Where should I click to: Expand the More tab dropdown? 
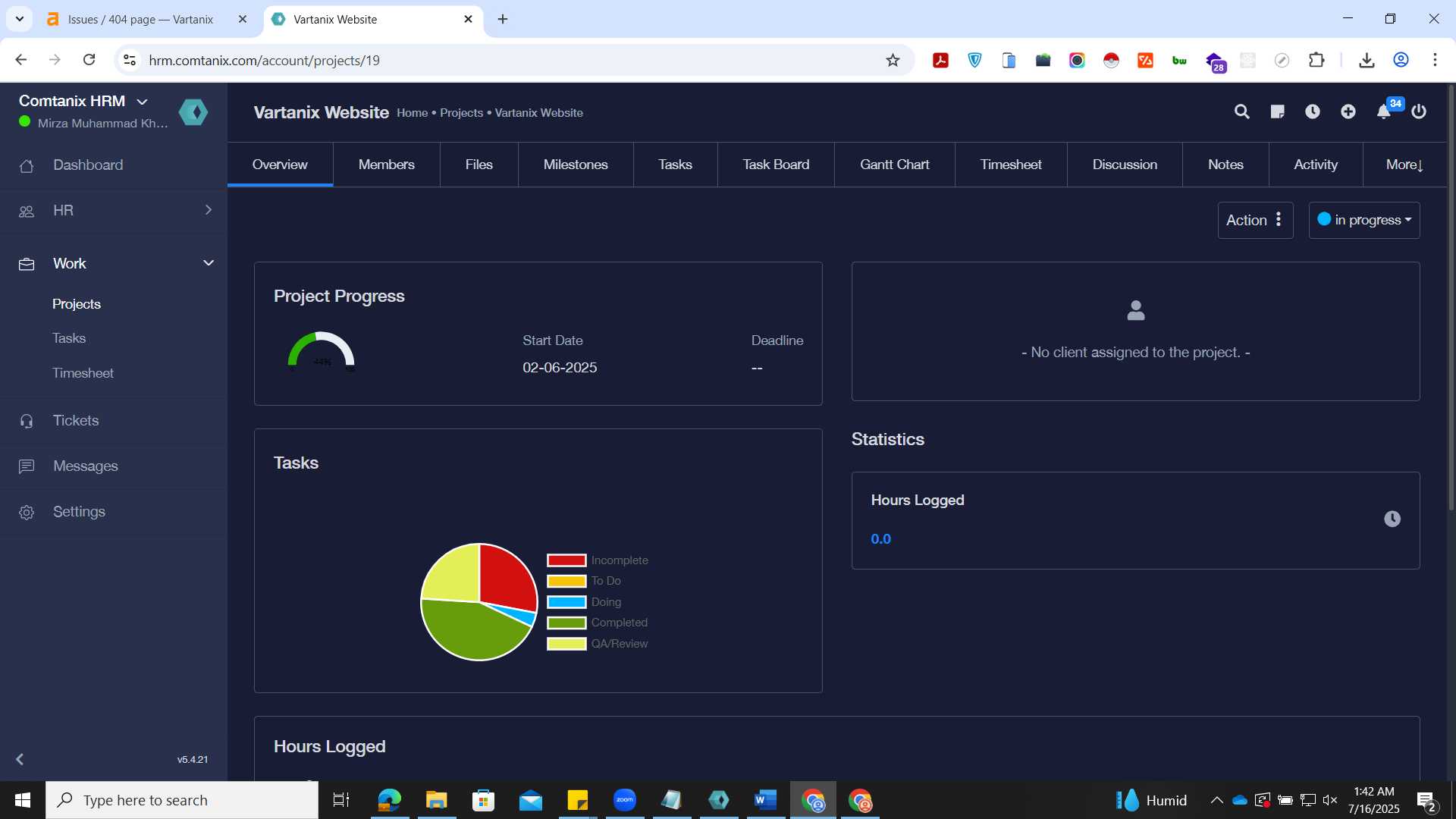(x=1404, y=165)
